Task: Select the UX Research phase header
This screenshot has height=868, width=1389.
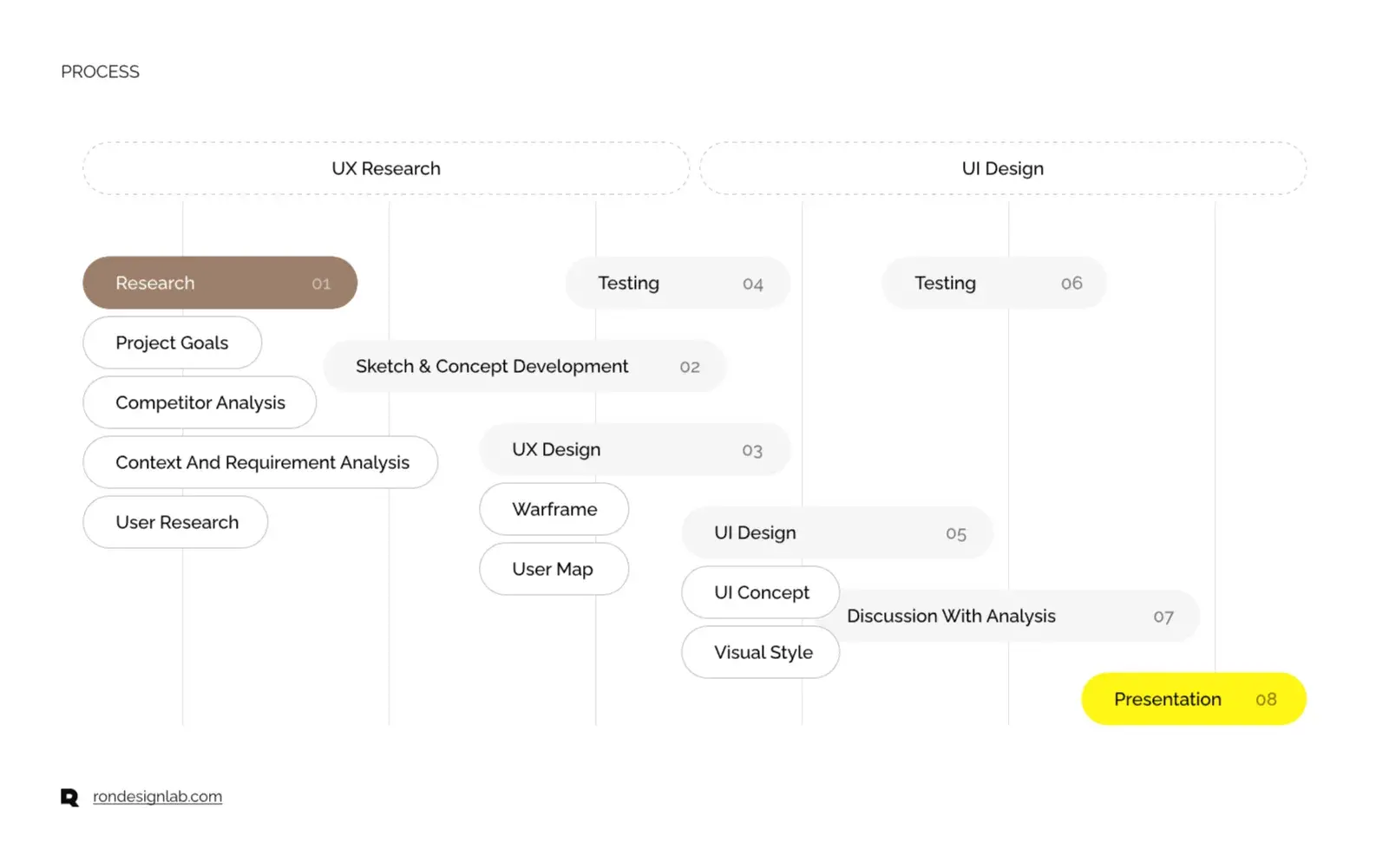Action: [x=386, y=168]
